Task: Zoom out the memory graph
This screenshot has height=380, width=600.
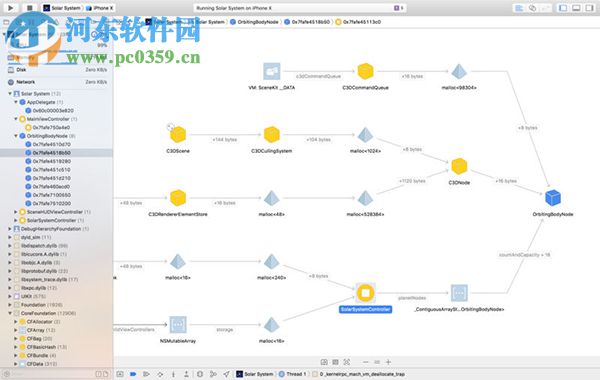Action: click(366, 362)
